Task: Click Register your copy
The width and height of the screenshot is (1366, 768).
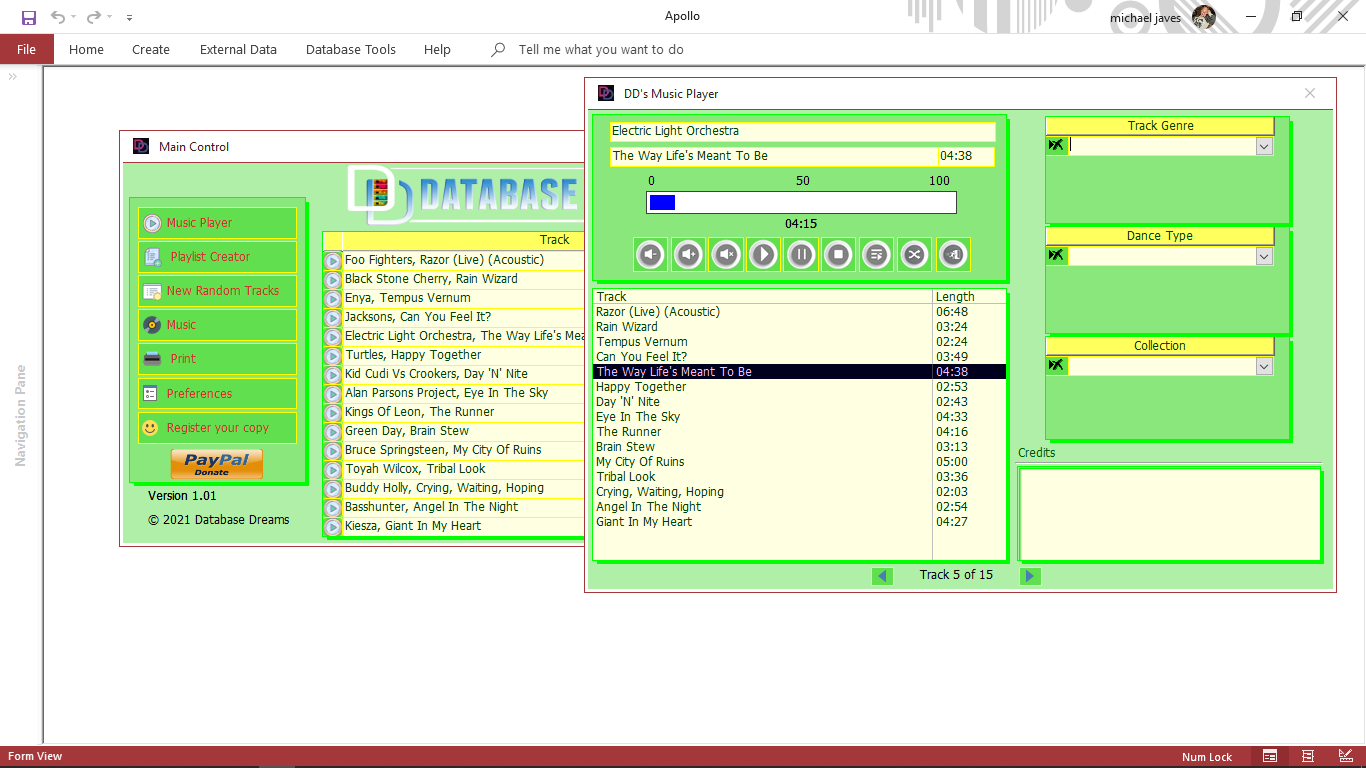Action: coord(218,428)
